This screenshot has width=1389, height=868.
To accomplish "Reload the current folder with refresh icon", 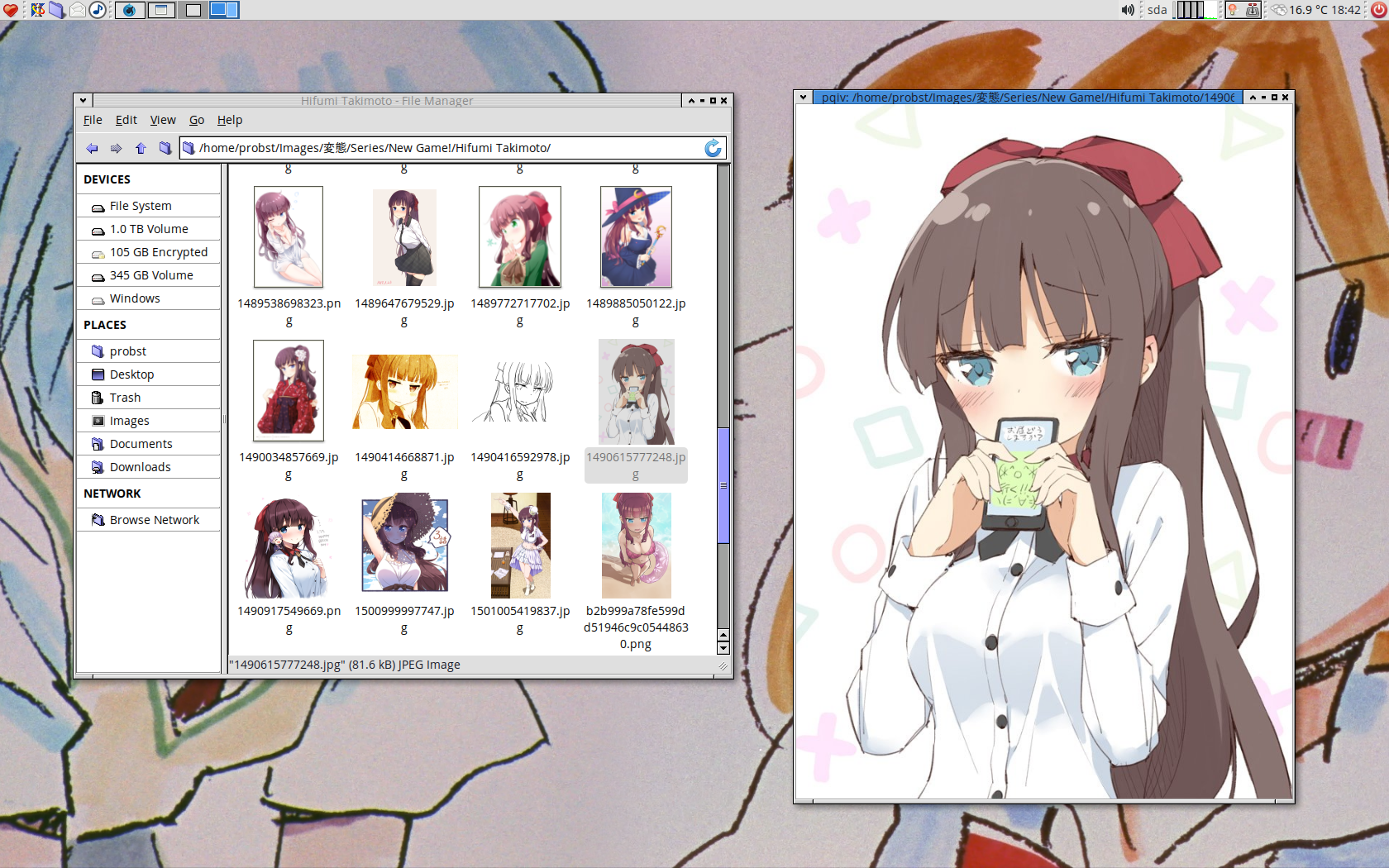I will point(713,148).
